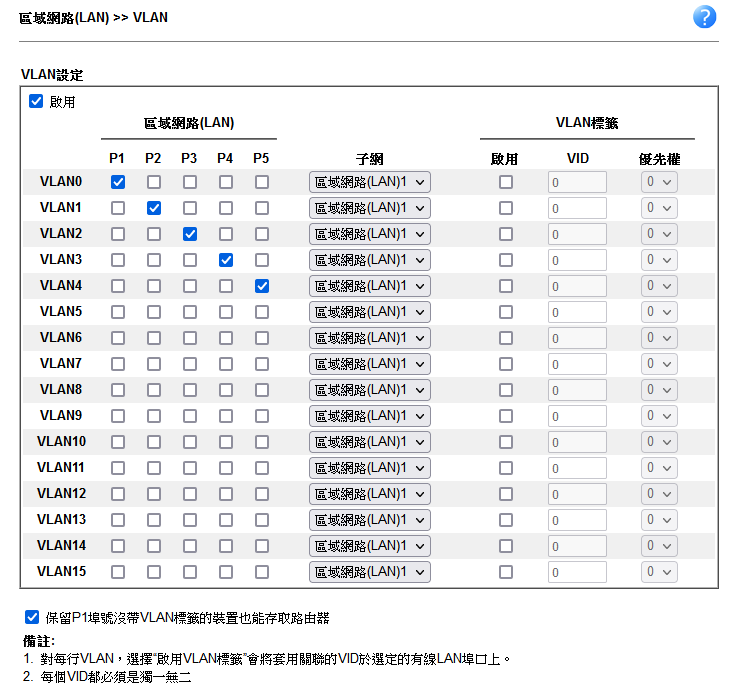
Task: Open subnet selector for VLAN10
Action: click(x=370, y=442)
